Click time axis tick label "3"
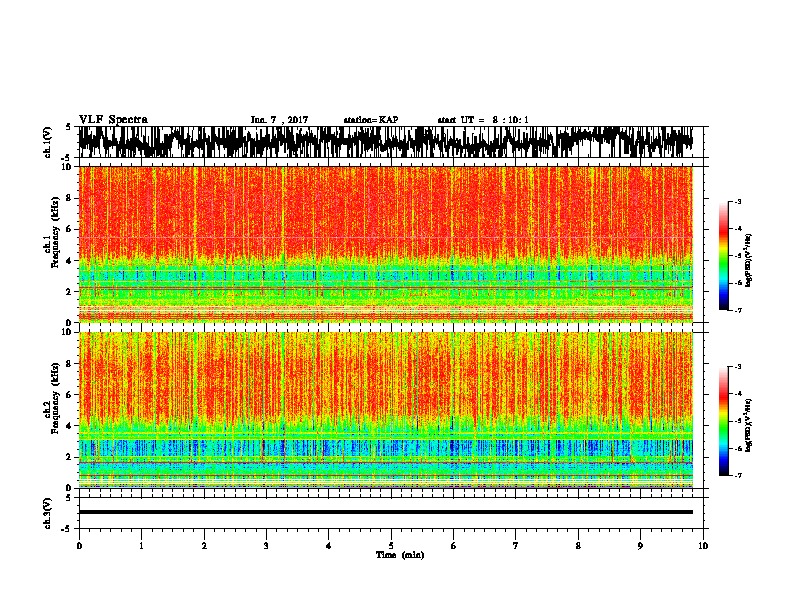 coord(266,546)
